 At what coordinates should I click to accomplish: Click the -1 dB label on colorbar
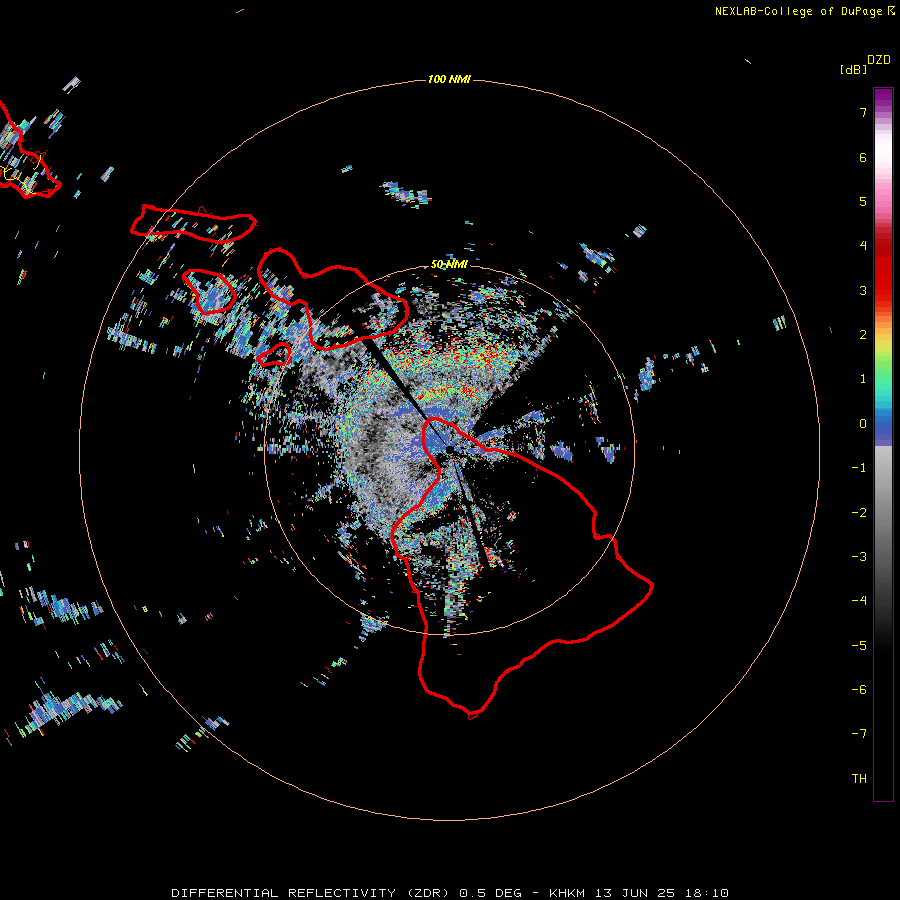coord(859,468)
